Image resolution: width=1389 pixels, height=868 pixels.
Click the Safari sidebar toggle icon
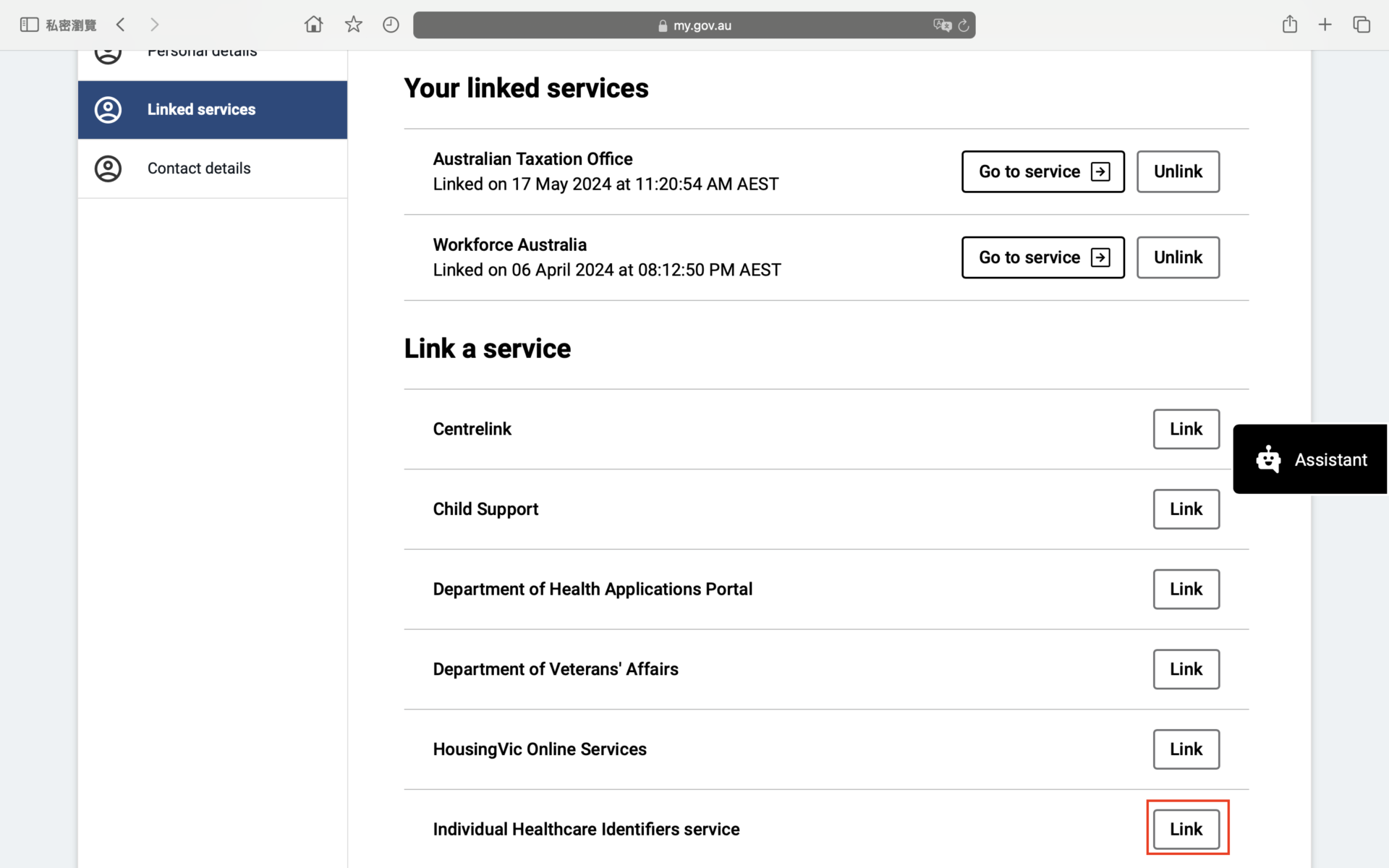pyautogui.click(x=29, y=25)
